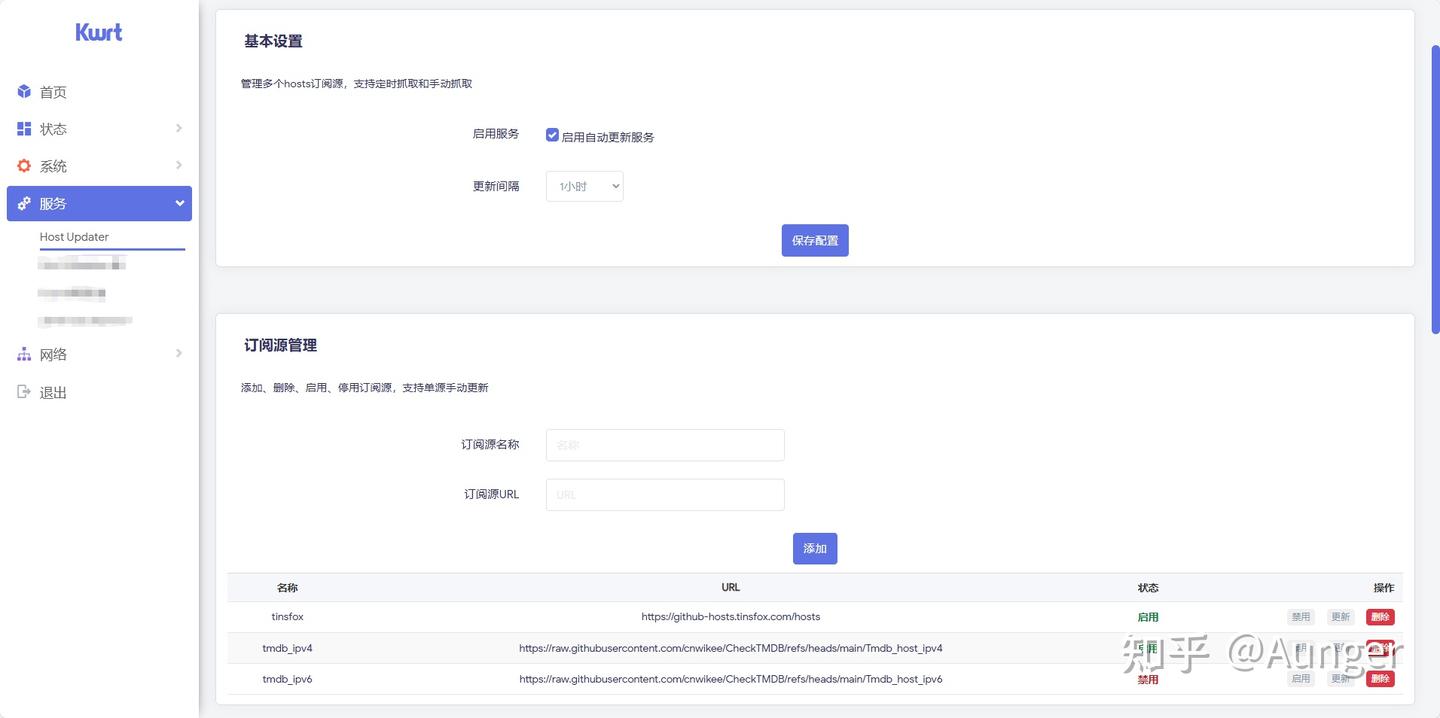Open 系统 via the gear icon

point(24,165)
